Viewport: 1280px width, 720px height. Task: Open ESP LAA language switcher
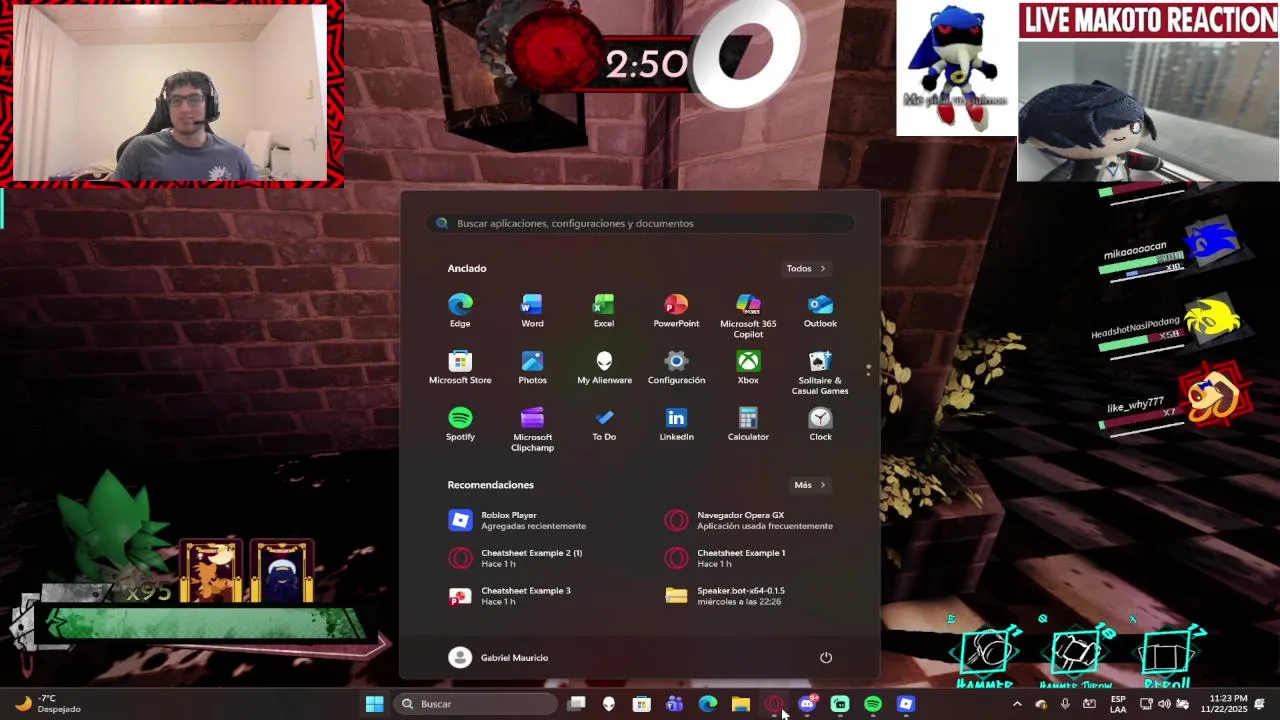click(x=1118, y=704)
